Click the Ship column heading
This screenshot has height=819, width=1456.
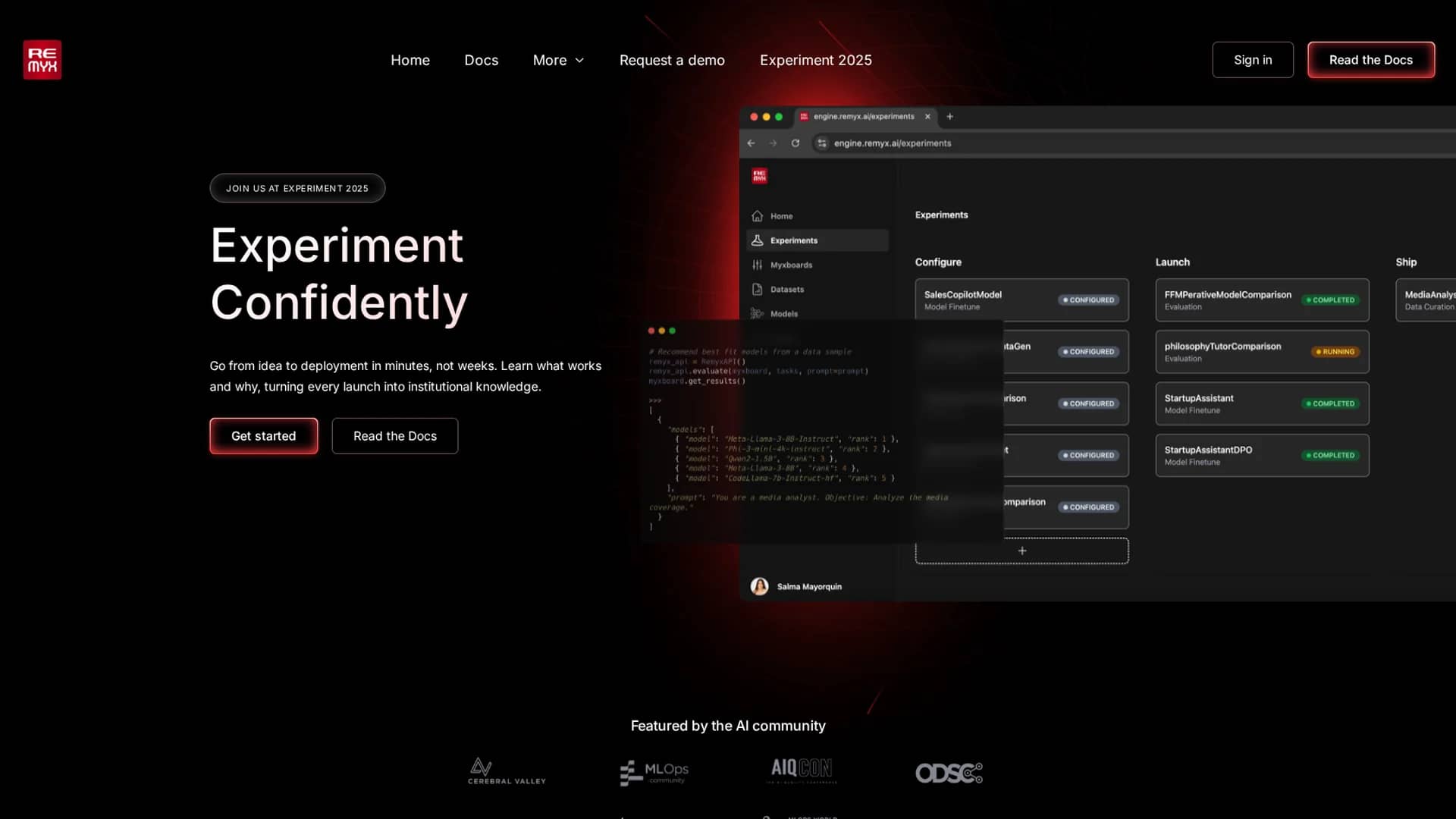pos(1406,262)
